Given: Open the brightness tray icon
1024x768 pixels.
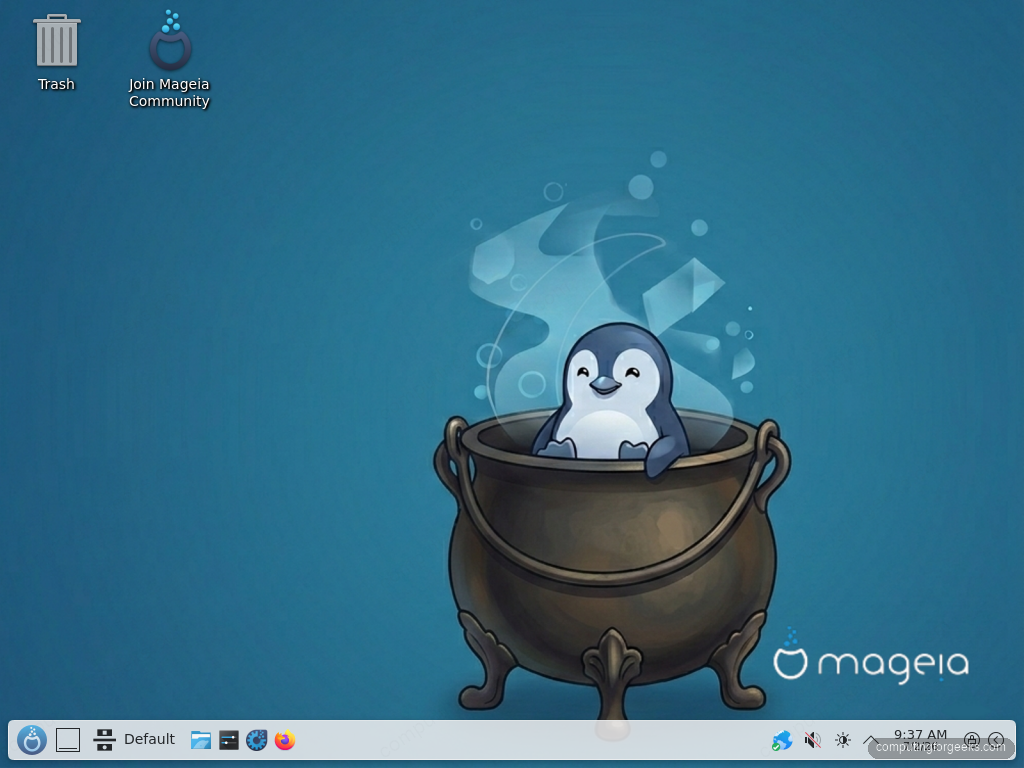Looking at the screenshot, I should [x=842, y=740].
